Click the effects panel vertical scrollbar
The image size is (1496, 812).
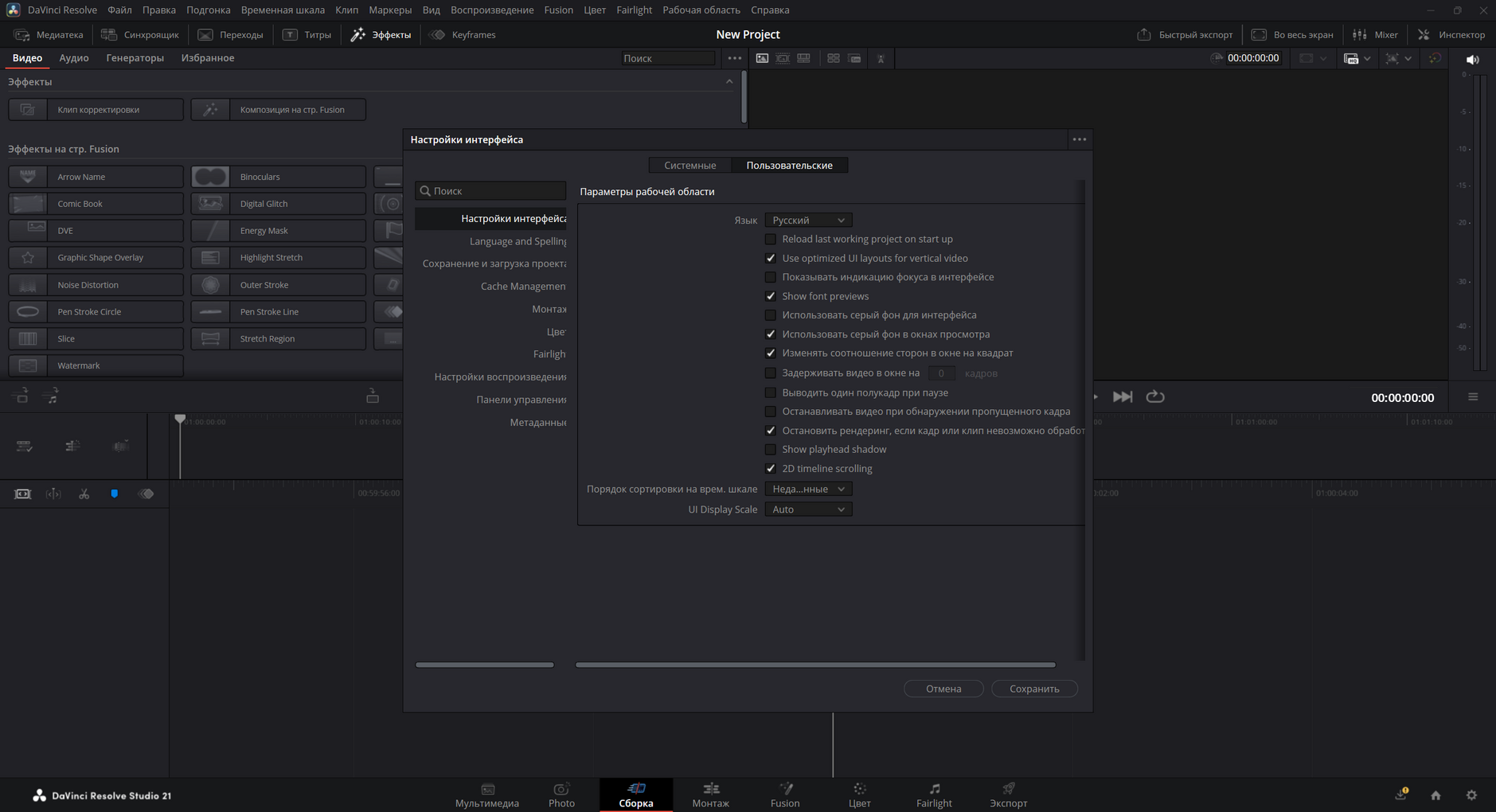pos(744,97)
